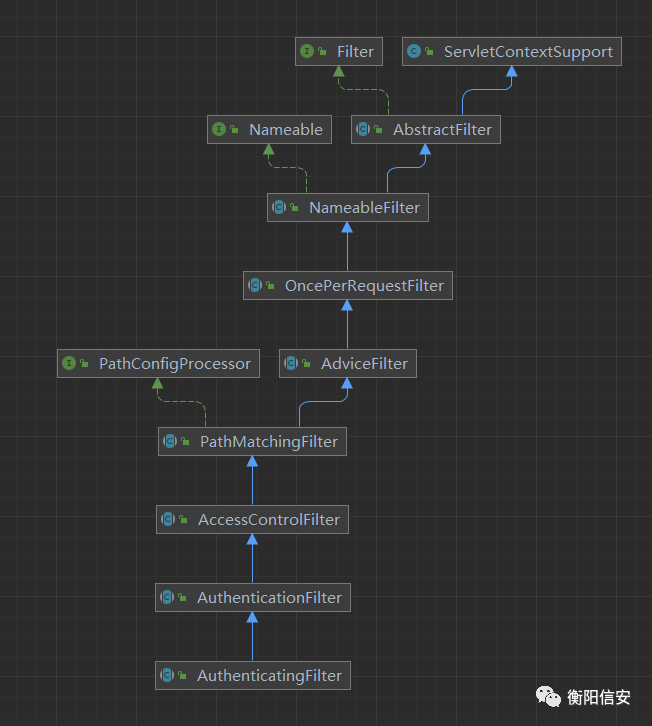This screenshot has width=652, height=726.
Task: Select the AccessControlFilter node label
Action: click(x=268, y=520)
